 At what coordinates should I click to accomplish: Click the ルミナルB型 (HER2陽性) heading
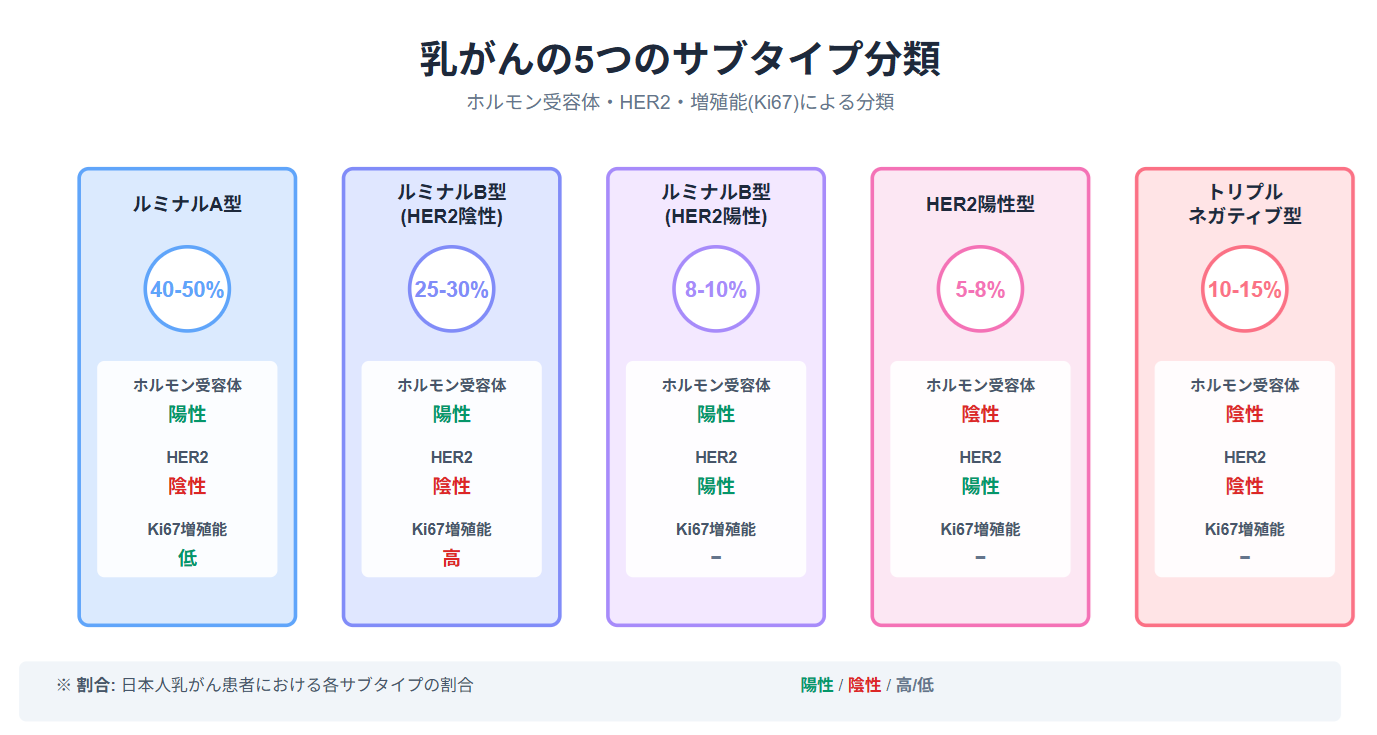716,204
